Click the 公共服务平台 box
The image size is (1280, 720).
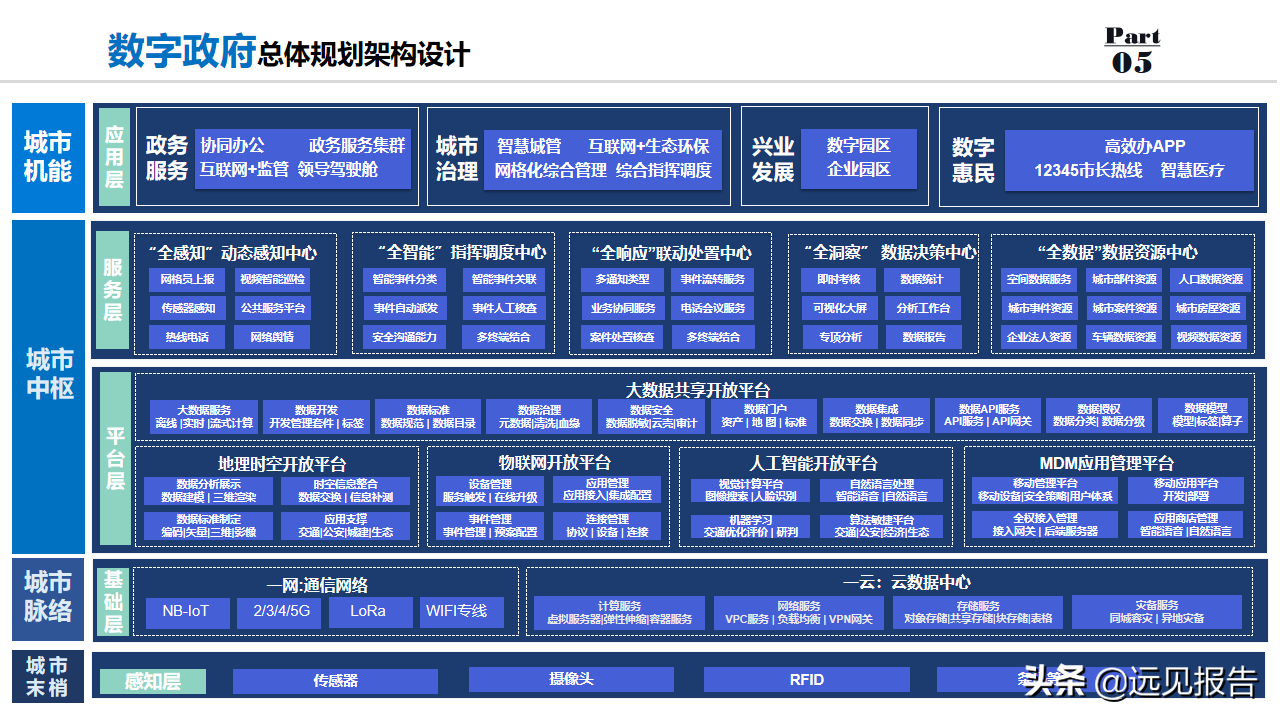tap(272, 308)
